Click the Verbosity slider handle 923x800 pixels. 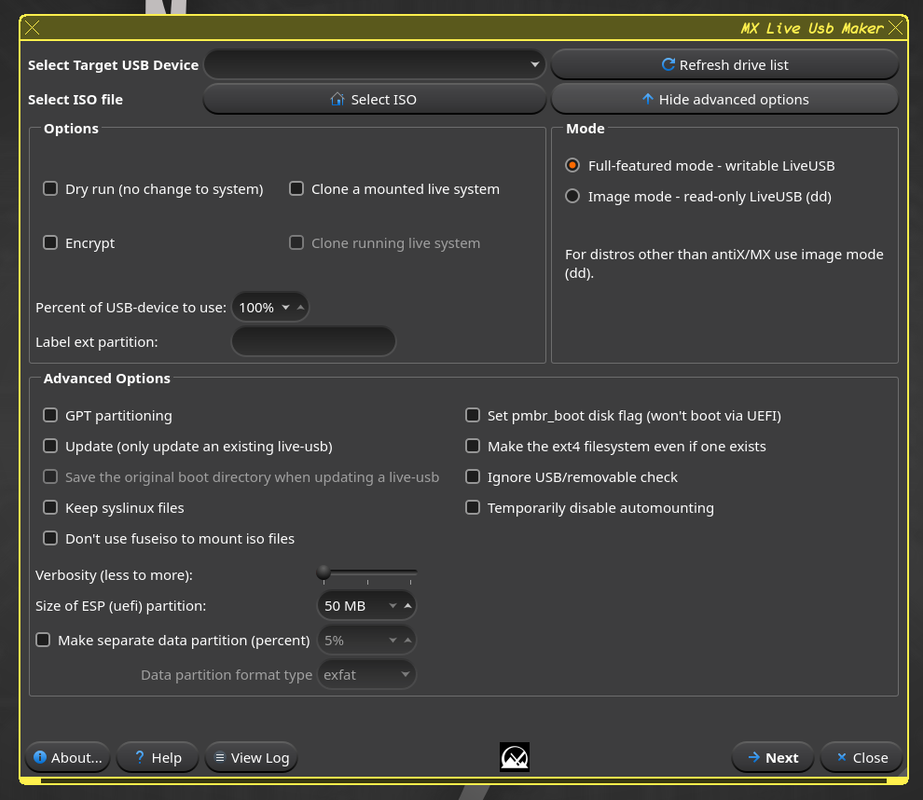tap(323, 572)
